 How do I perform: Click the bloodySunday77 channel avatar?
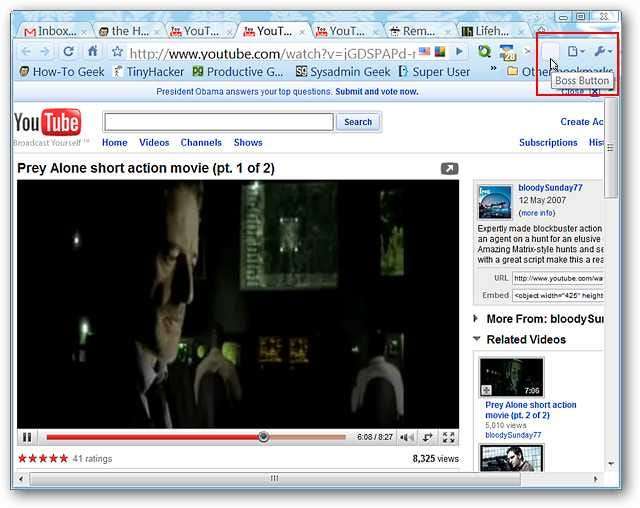click(495, 202)
